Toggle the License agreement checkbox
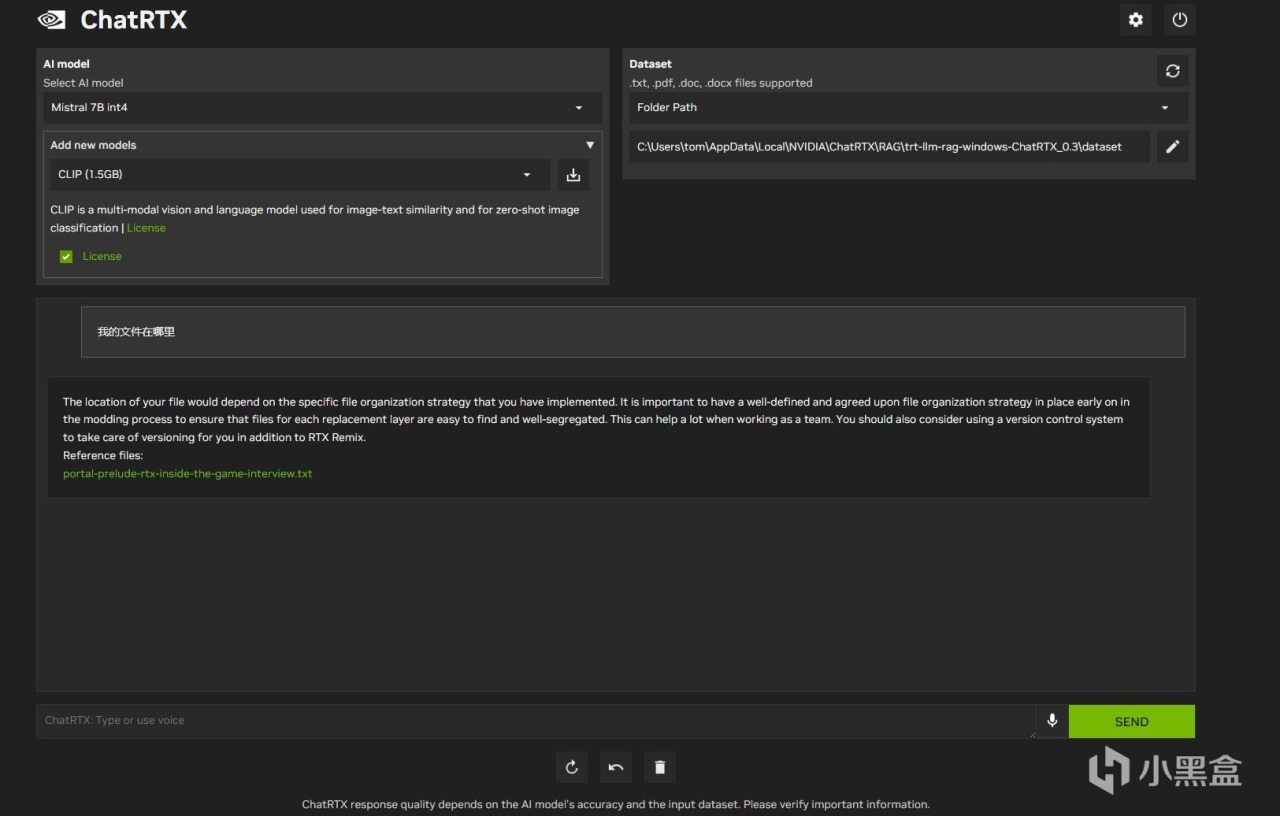 tap(66, 257)
